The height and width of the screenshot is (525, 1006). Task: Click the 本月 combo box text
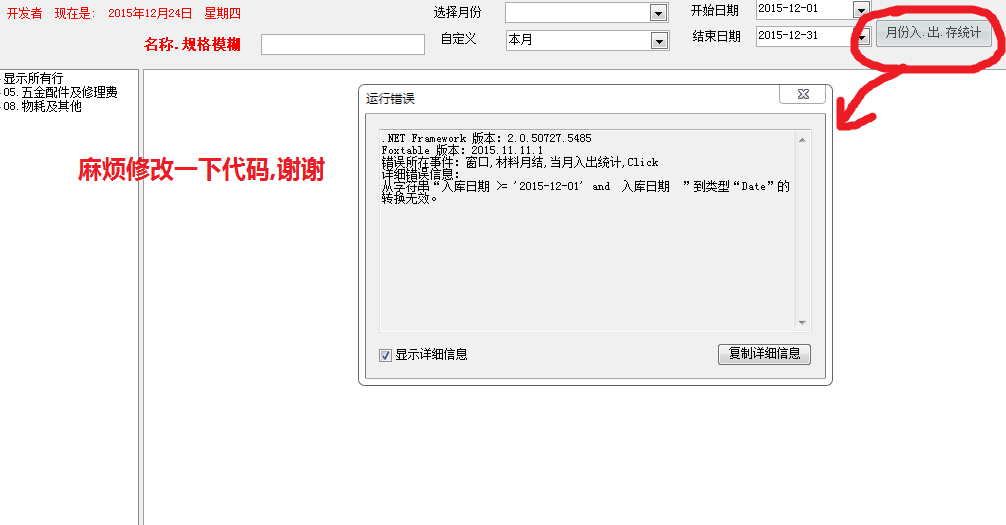point(520,40)
